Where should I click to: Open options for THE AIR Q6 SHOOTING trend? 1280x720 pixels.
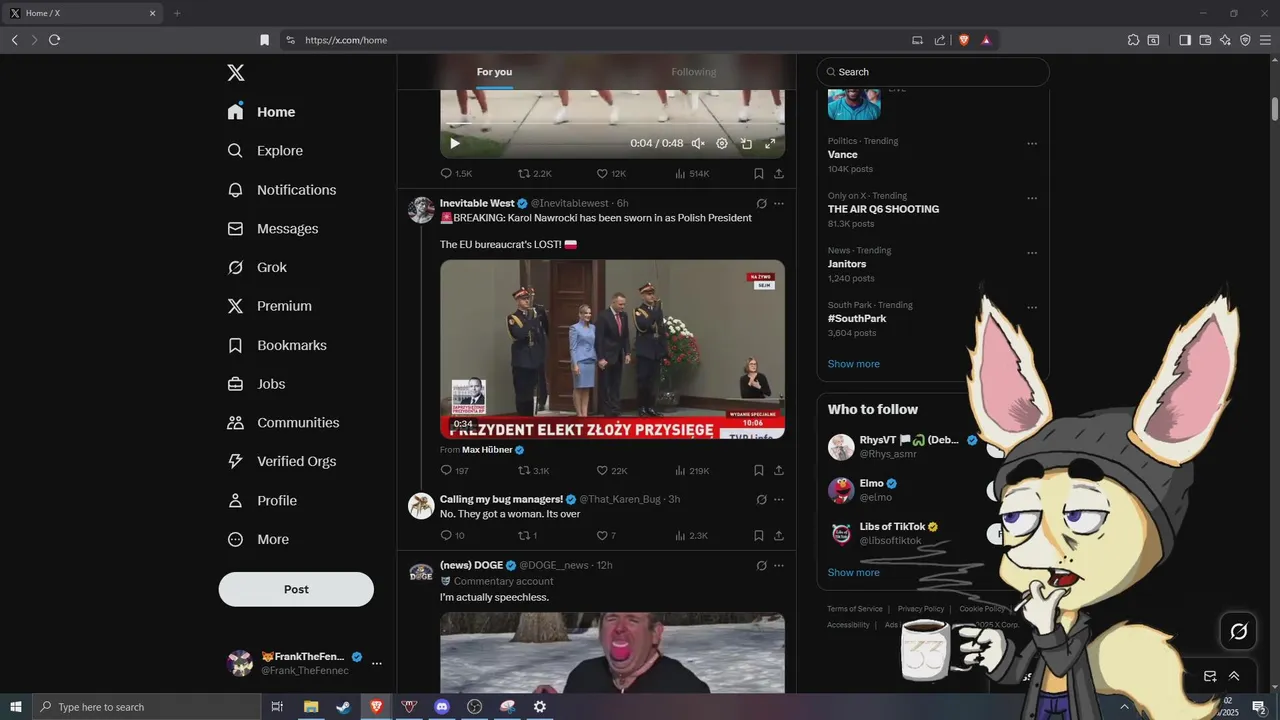[x=1032, y=198]
